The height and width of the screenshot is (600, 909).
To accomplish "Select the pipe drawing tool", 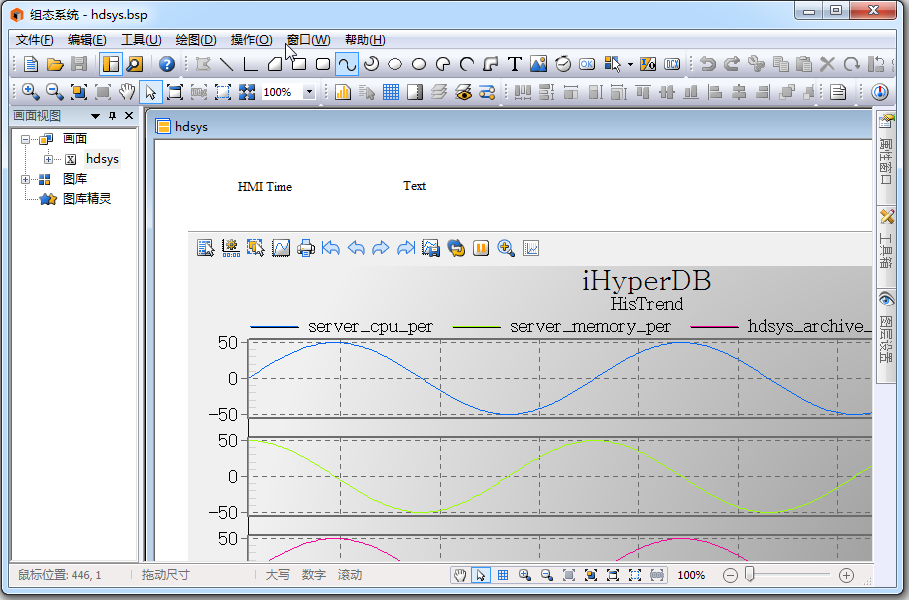I will [x=491, y=64].
